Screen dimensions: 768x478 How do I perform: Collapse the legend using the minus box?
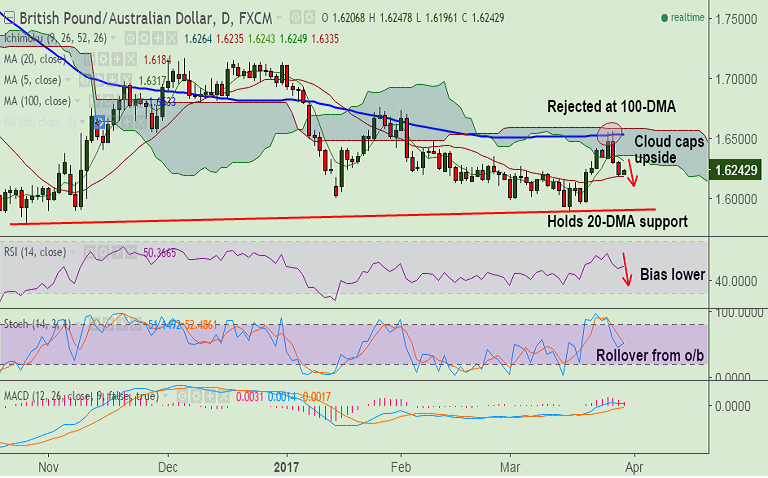point(8,19)
